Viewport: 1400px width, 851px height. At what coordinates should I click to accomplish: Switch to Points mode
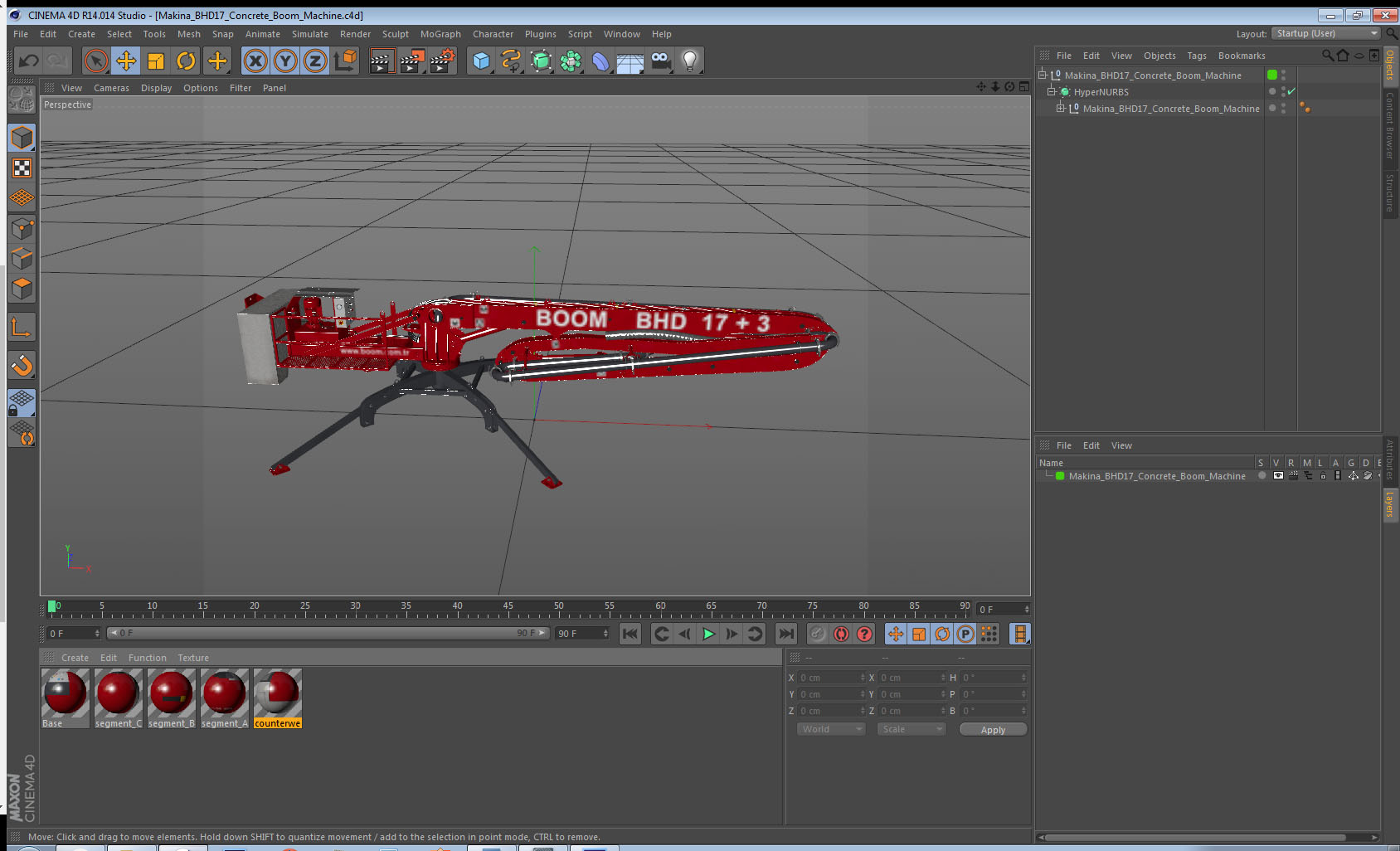coord(22,229)
